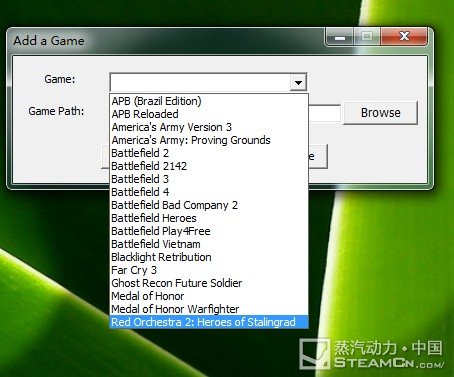Screen dimensions: 454x377
Task: Choose APB Reloaded in the dropdown
Action: pos(209,114)
